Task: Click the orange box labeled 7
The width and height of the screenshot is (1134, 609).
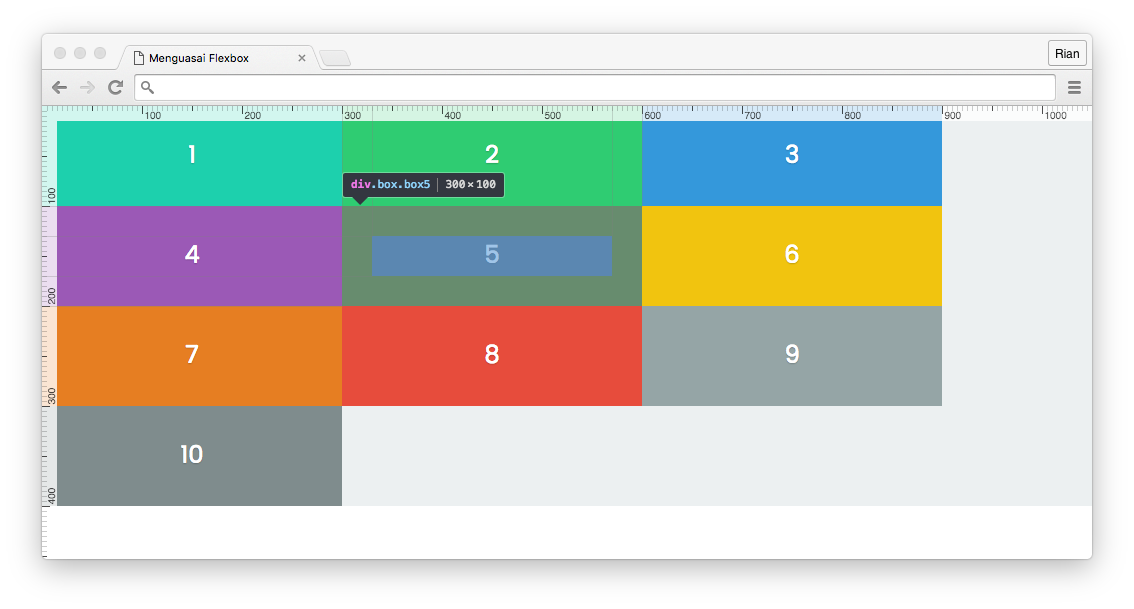Action: 190,355
